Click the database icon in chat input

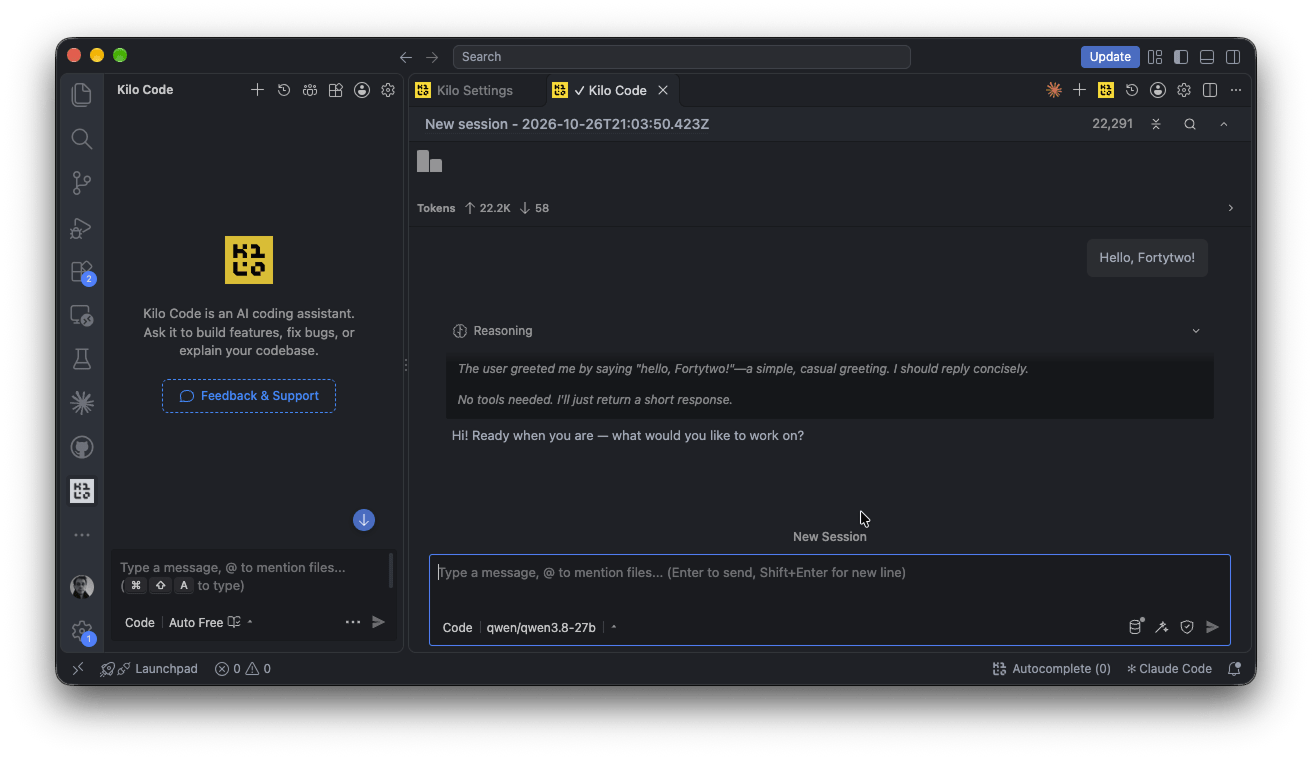pyautogui.click(x=1136, y=627)
